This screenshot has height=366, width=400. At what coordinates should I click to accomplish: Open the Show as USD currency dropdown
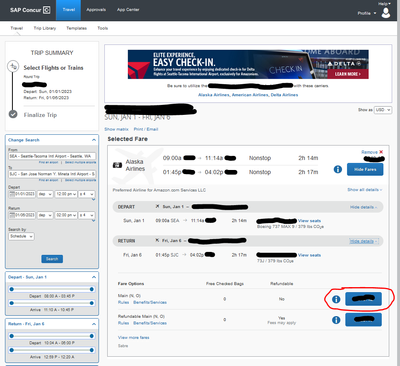pos(383,110)
